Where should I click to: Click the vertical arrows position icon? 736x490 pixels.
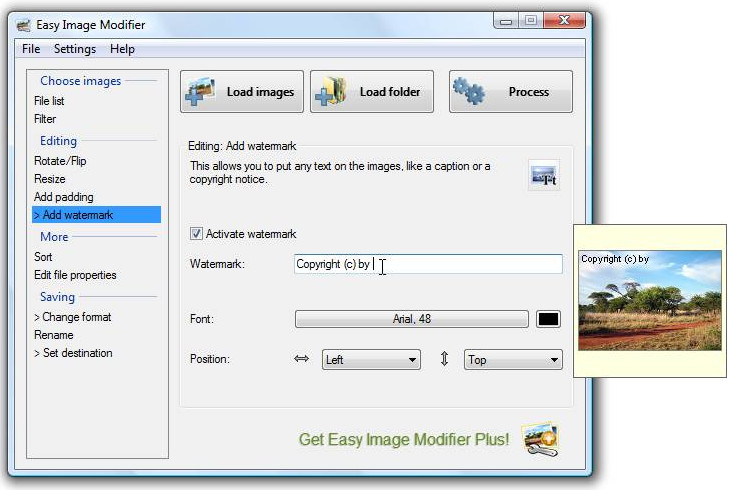pyautogui.click(x=444, y=359)
